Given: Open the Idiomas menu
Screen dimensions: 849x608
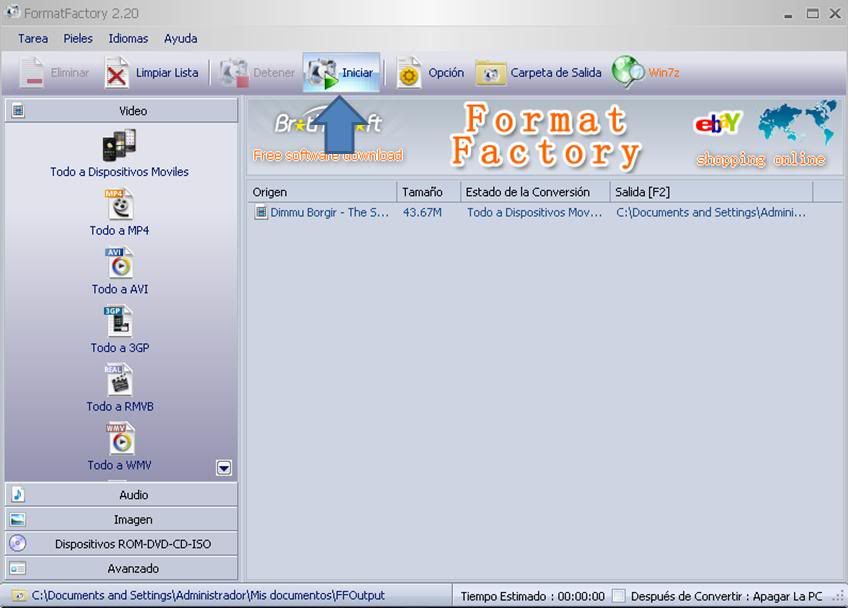Looking at the screenshot, I should click(x=128, y=38).
